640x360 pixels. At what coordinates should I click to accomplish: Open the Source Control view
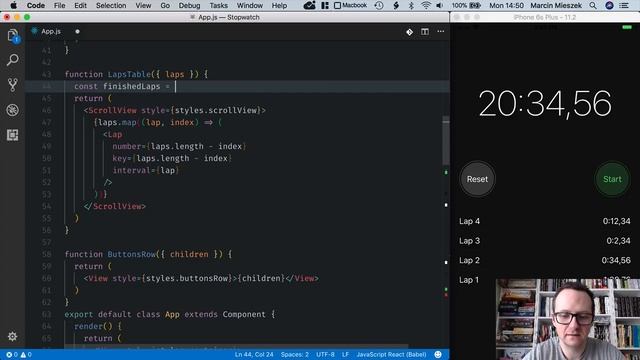[x=13, y=85]
